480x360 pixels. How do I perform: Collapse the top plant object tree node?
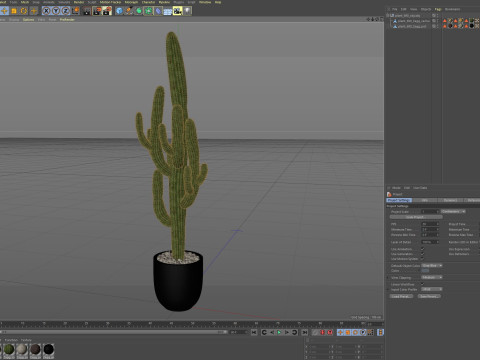[x=388, y=15]
